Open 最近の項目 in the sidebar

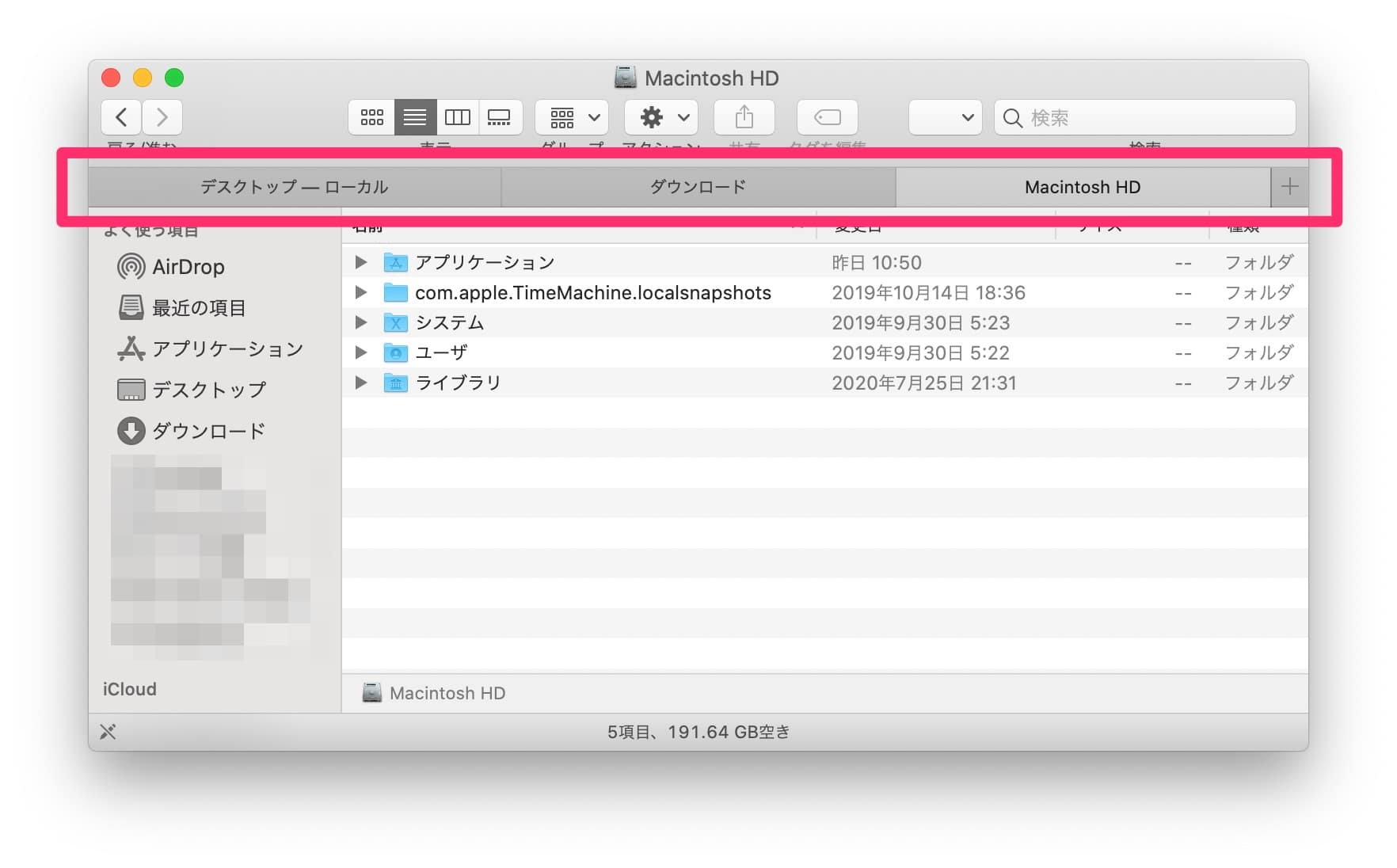[182, 308]
